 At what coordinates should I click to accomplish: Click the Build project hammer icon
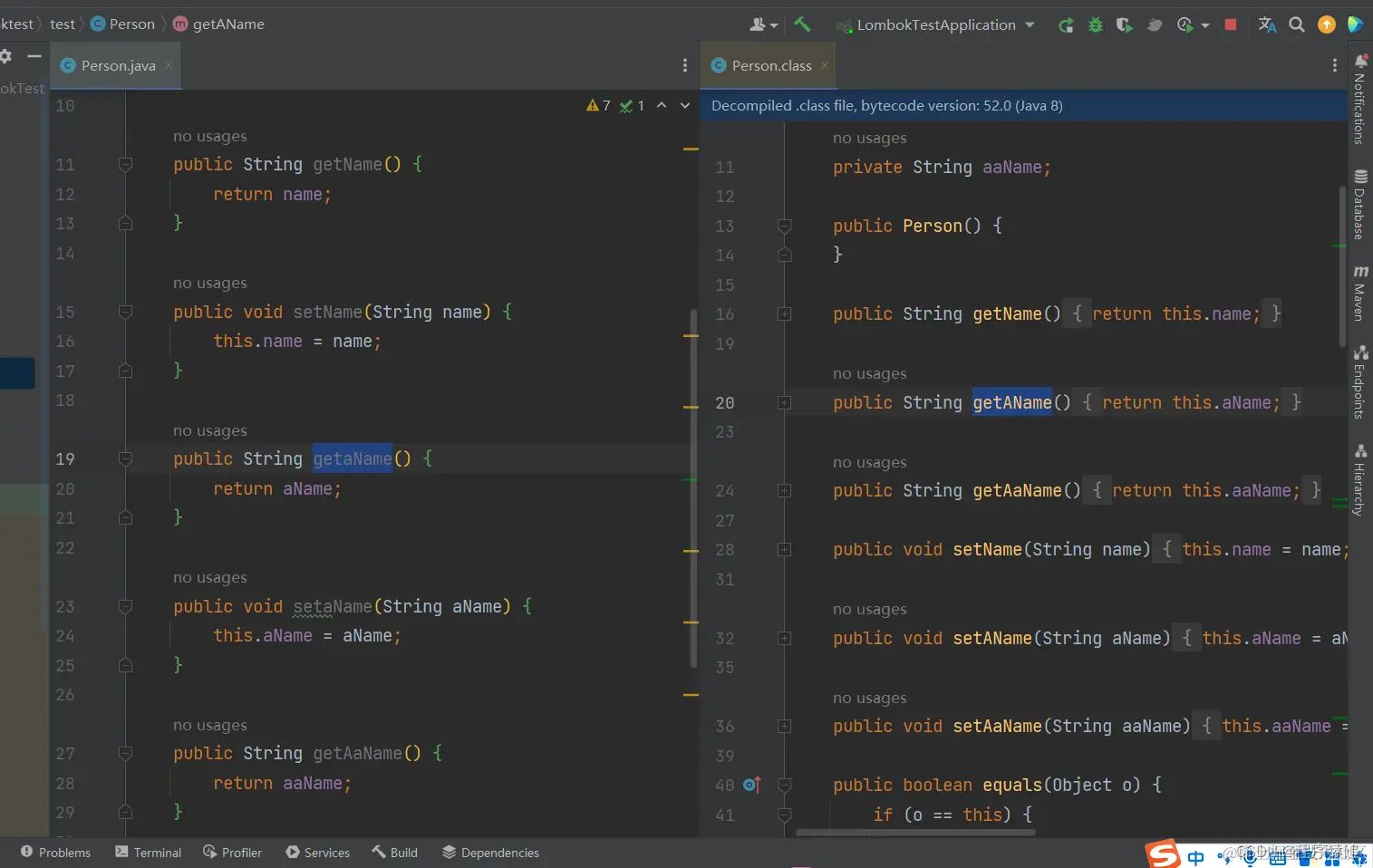[802, 24]
